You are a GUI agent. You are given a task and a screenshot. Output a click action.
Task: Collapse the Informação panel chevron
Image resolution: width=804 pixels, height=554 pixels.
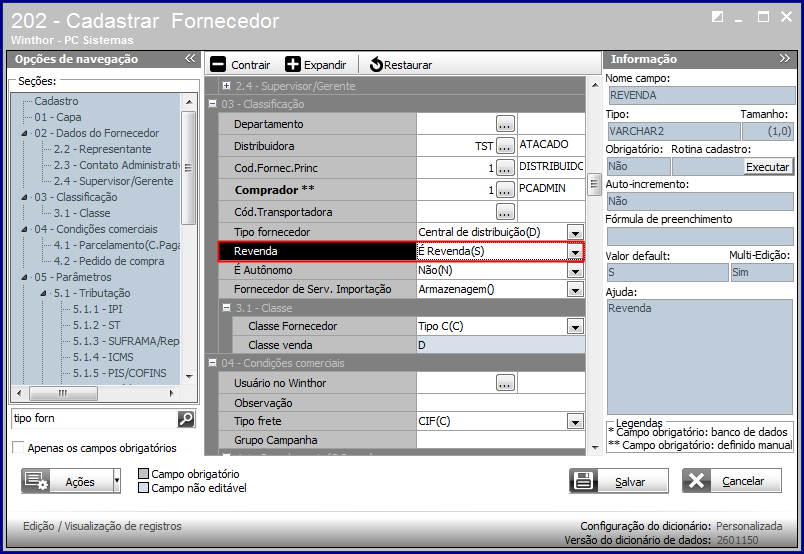pyautogui.click(x=785, y=58)
